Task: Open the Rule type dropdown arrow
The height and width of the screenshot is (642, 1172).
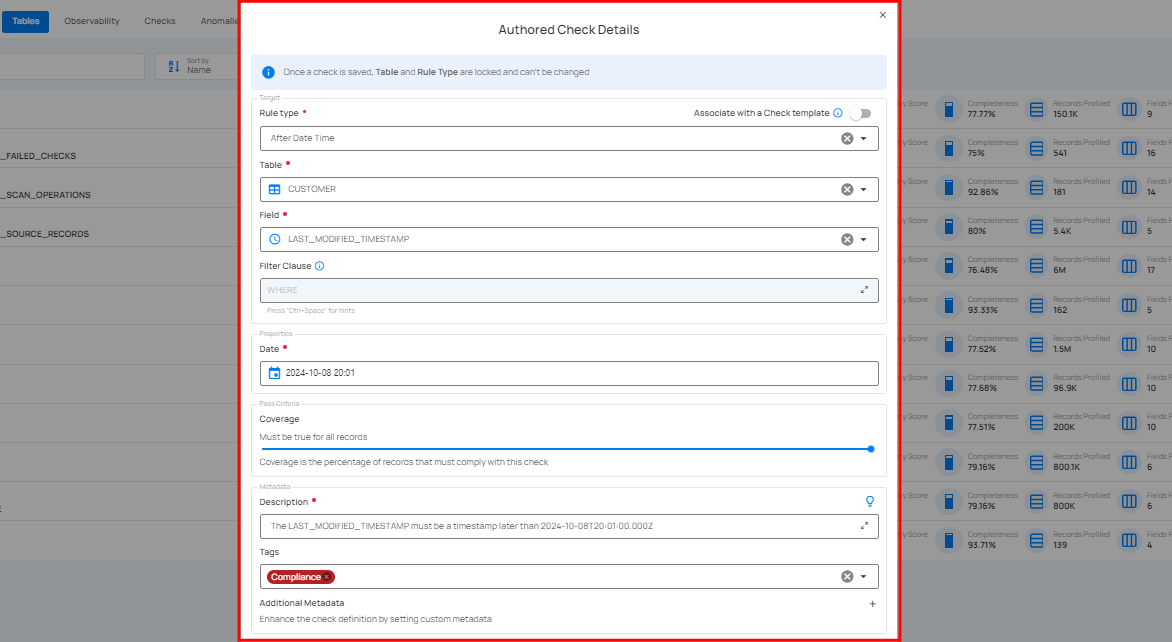Action: [x=864, y=138]
